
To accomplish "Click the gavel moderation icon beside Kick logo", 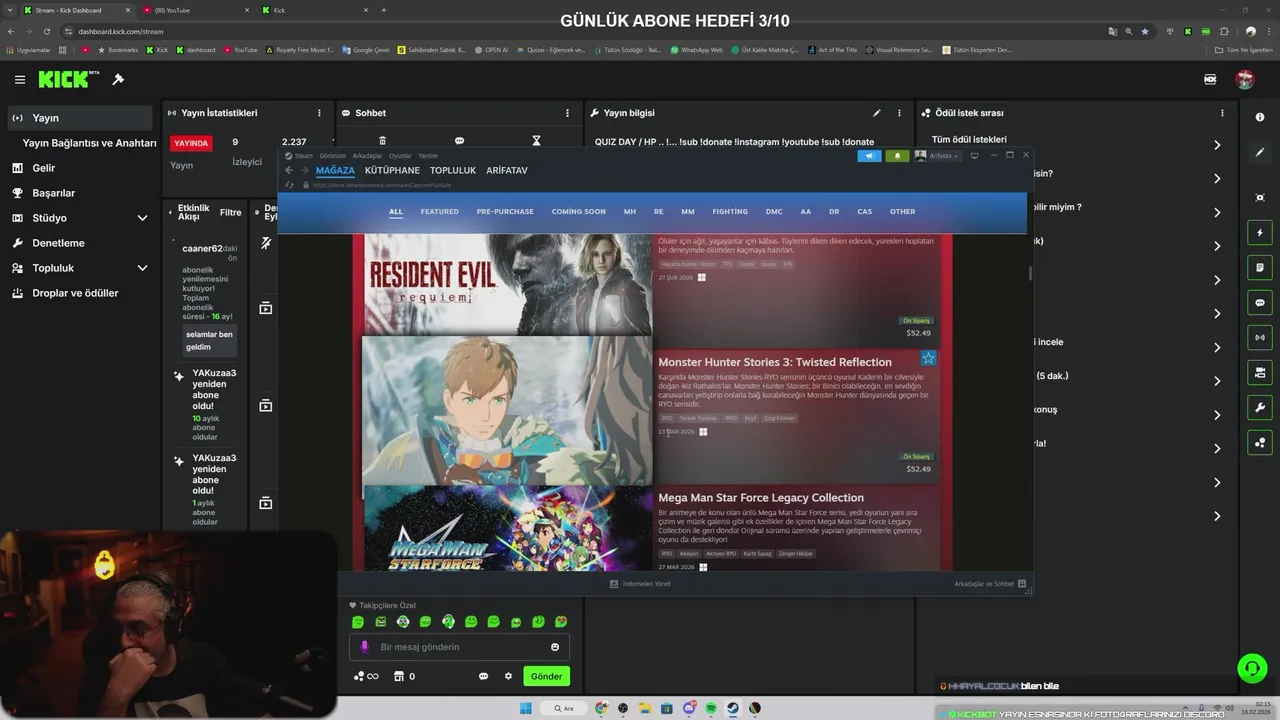I will click(x=118, y=79).
